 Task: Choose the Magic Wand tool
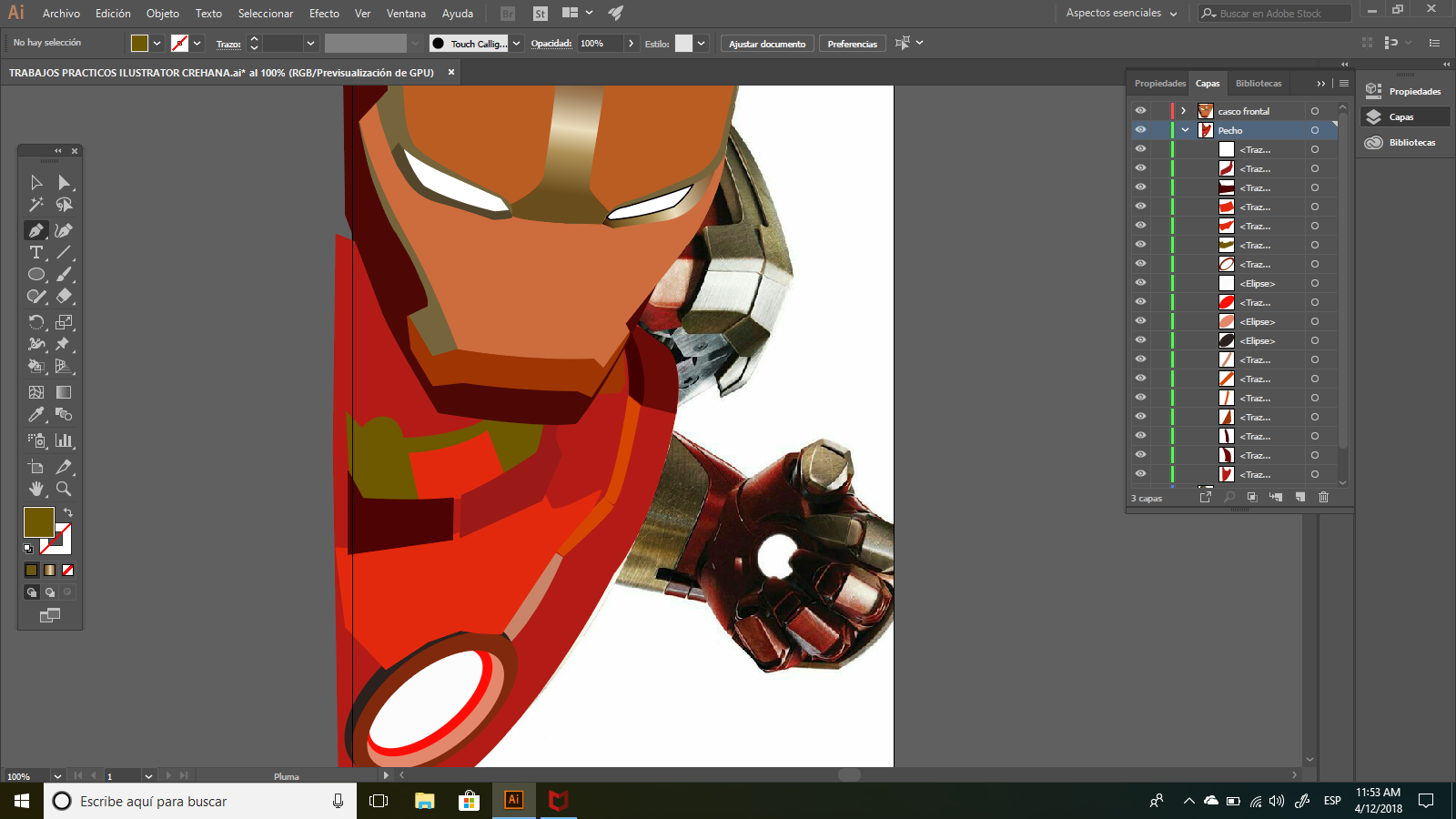click(36, 205)
